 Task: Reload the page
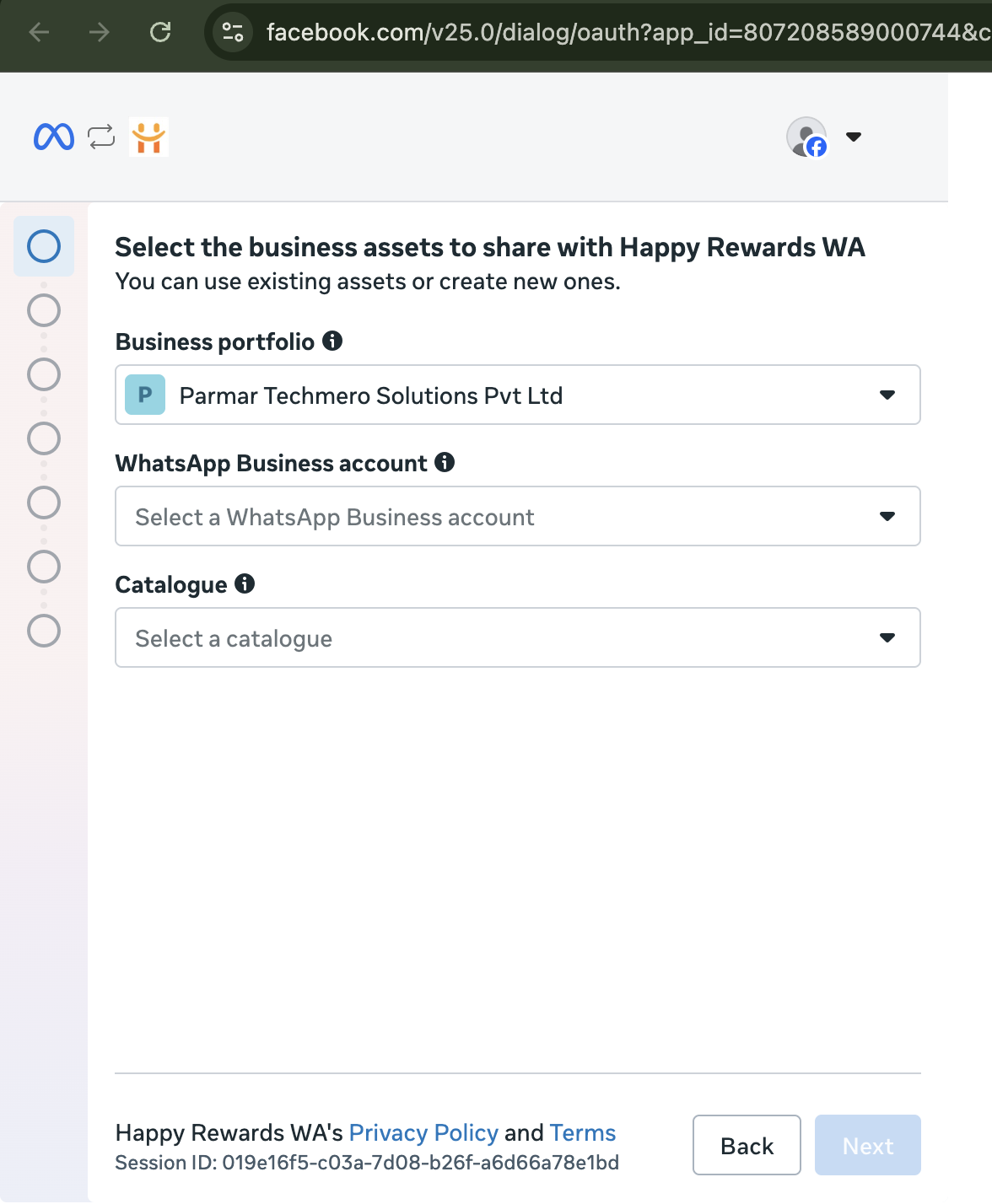[x=160, y=32]
